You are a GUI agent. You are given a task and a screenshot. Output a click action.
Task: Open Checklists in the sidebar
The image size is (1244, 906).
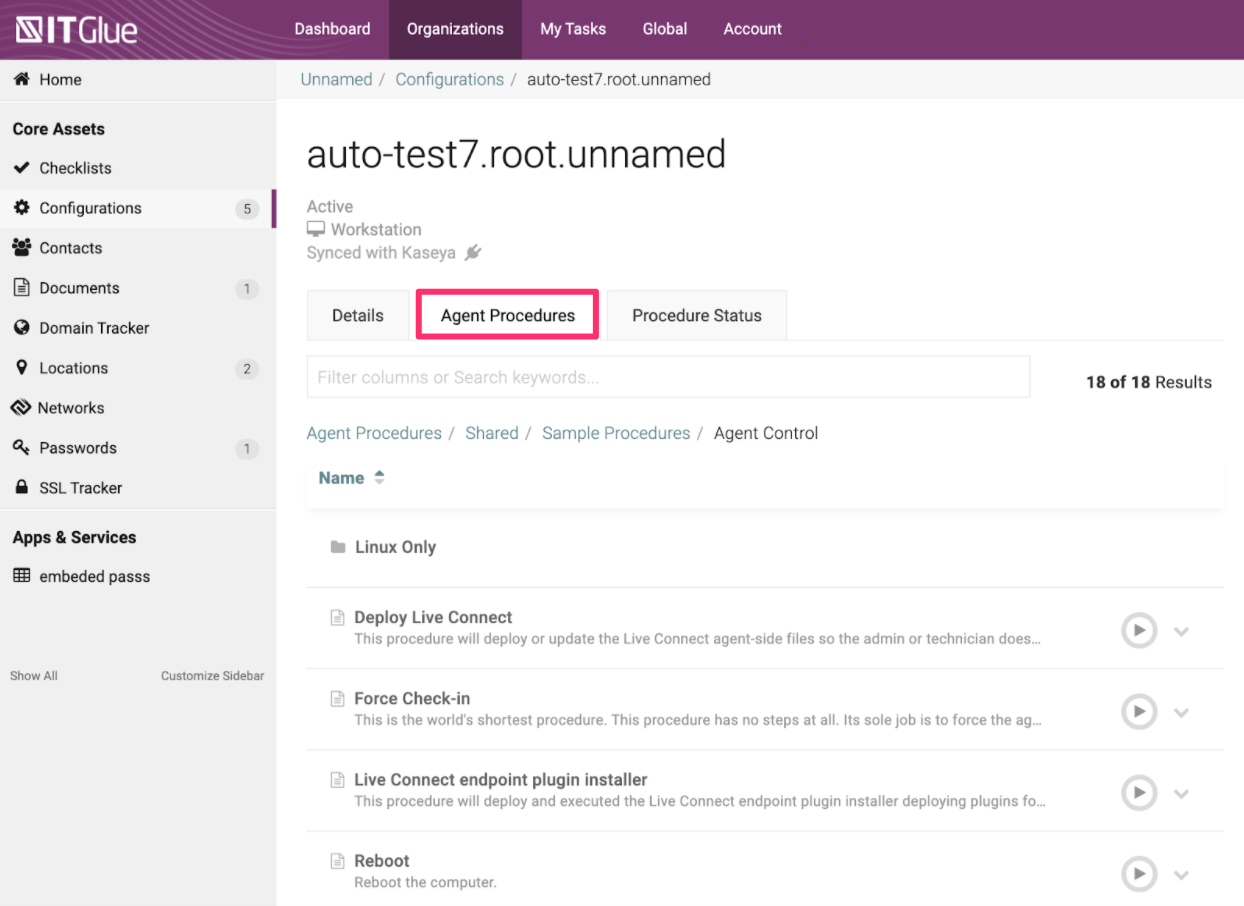[x=76, y=168]
